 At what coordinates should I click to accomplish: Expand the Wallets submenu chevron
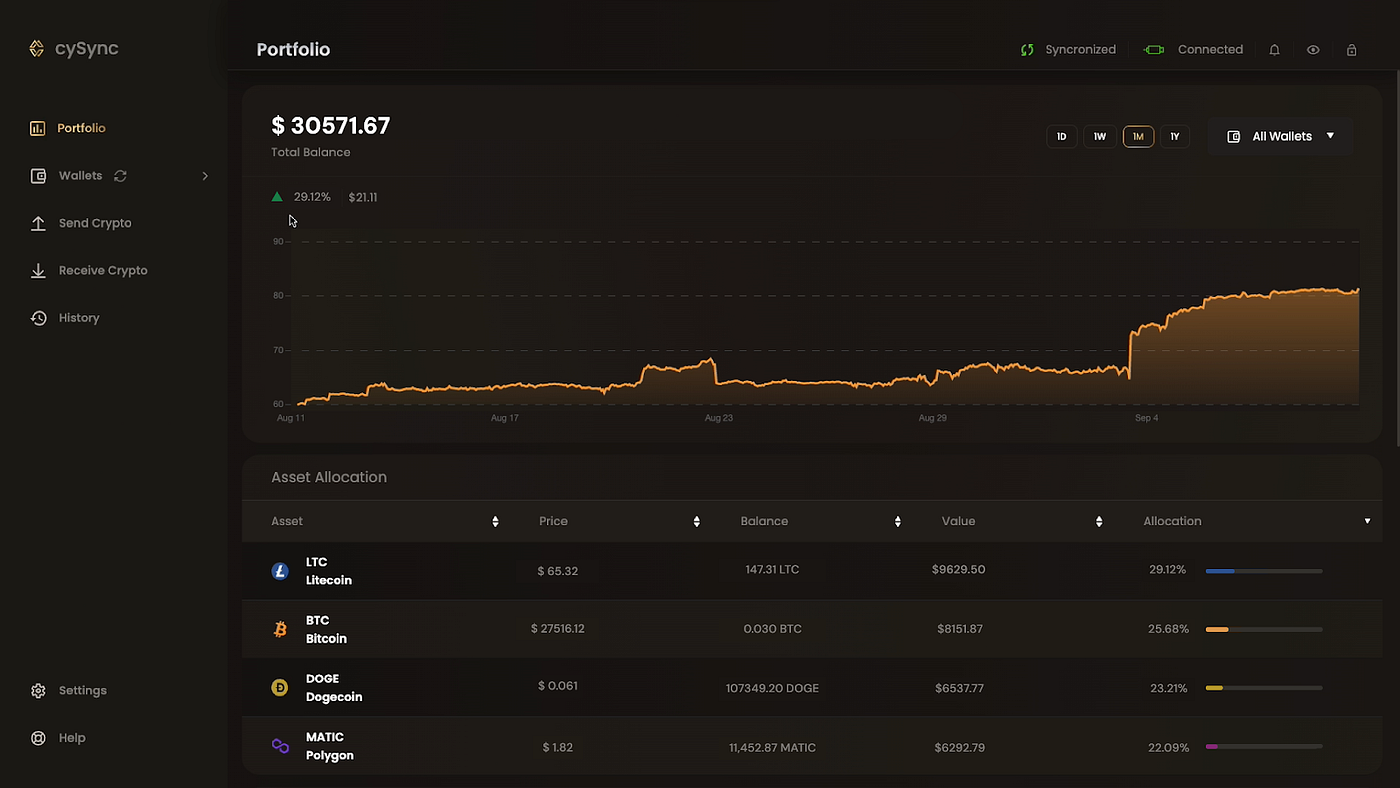click(x=205, y=176)
